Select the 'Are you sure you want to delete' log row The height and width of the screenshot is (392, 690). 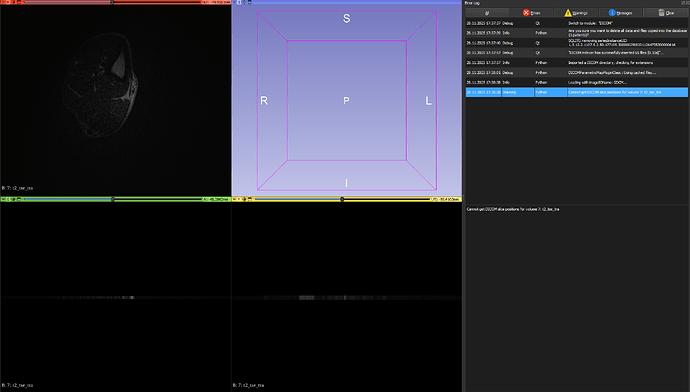(576, 33)
